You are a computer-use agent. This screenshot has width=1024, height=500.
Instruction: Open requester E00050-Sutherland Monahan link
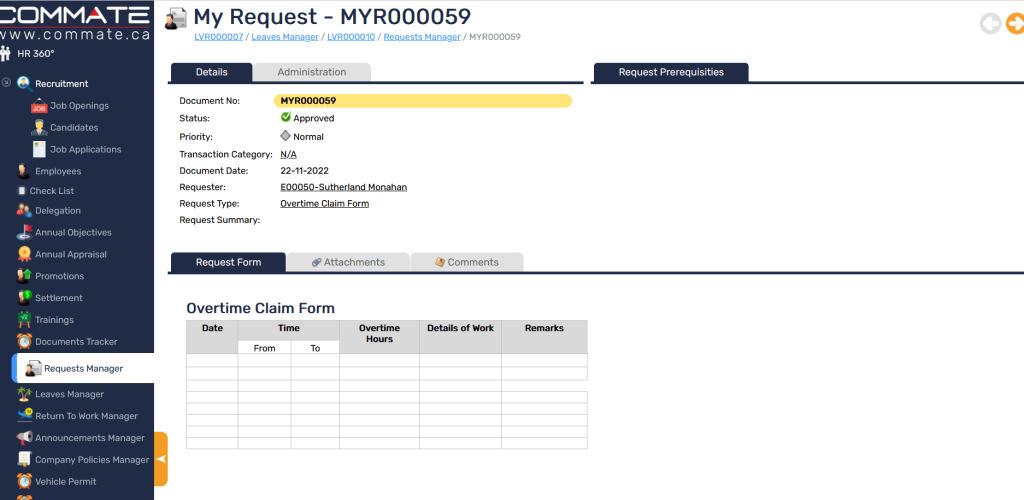pyautogui.click(x=344, y=187)
